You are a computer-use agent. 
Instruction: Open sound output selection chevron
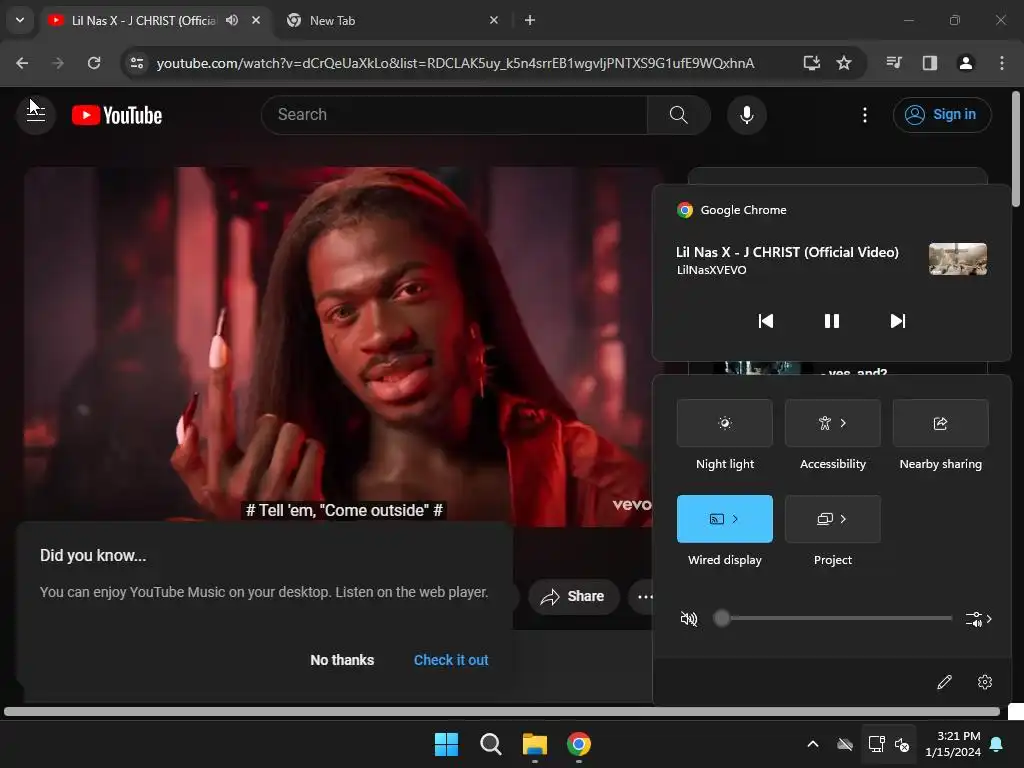pos(978,618)
